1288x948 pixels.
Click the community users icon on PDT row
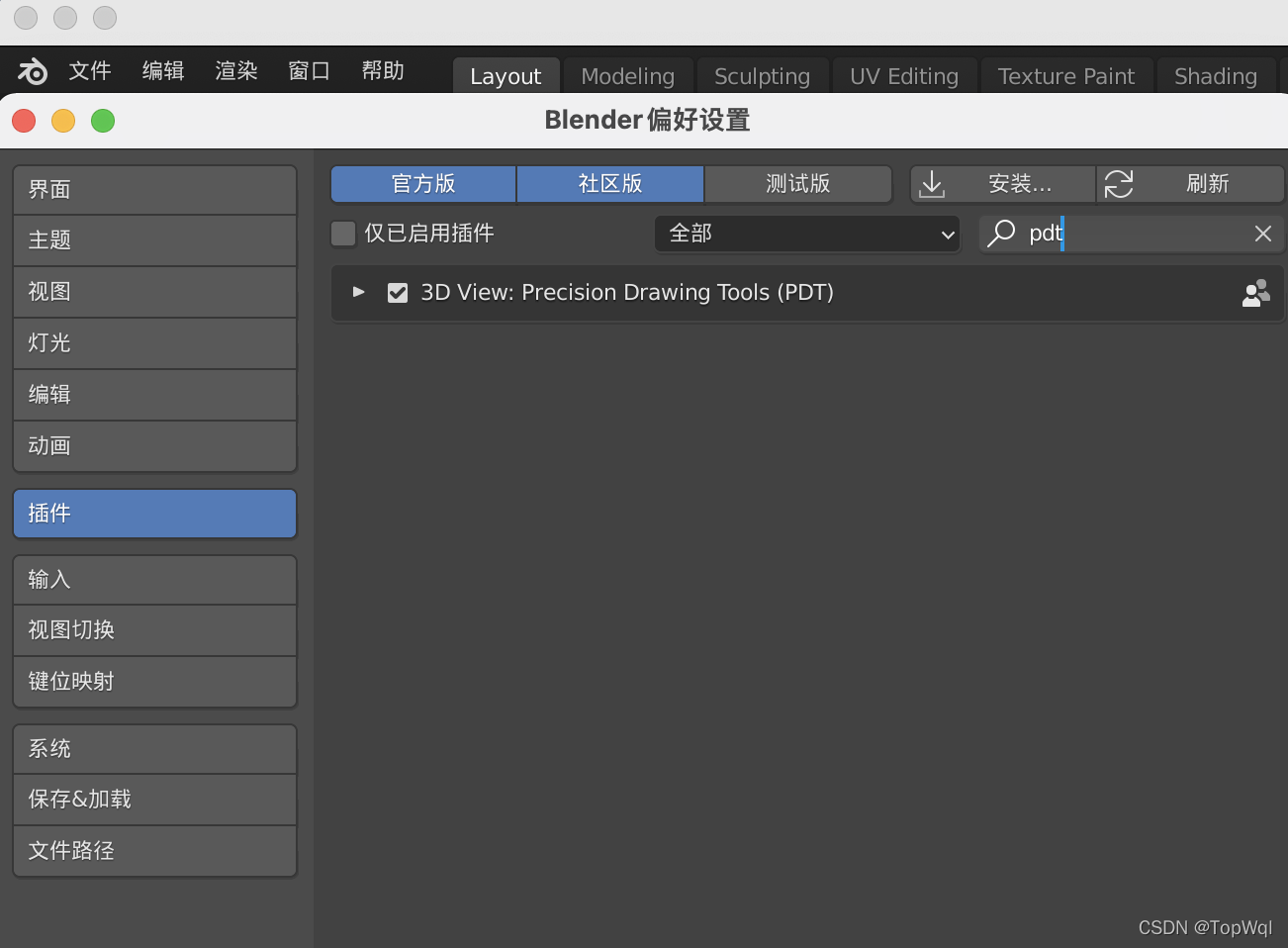[1256, 293]
